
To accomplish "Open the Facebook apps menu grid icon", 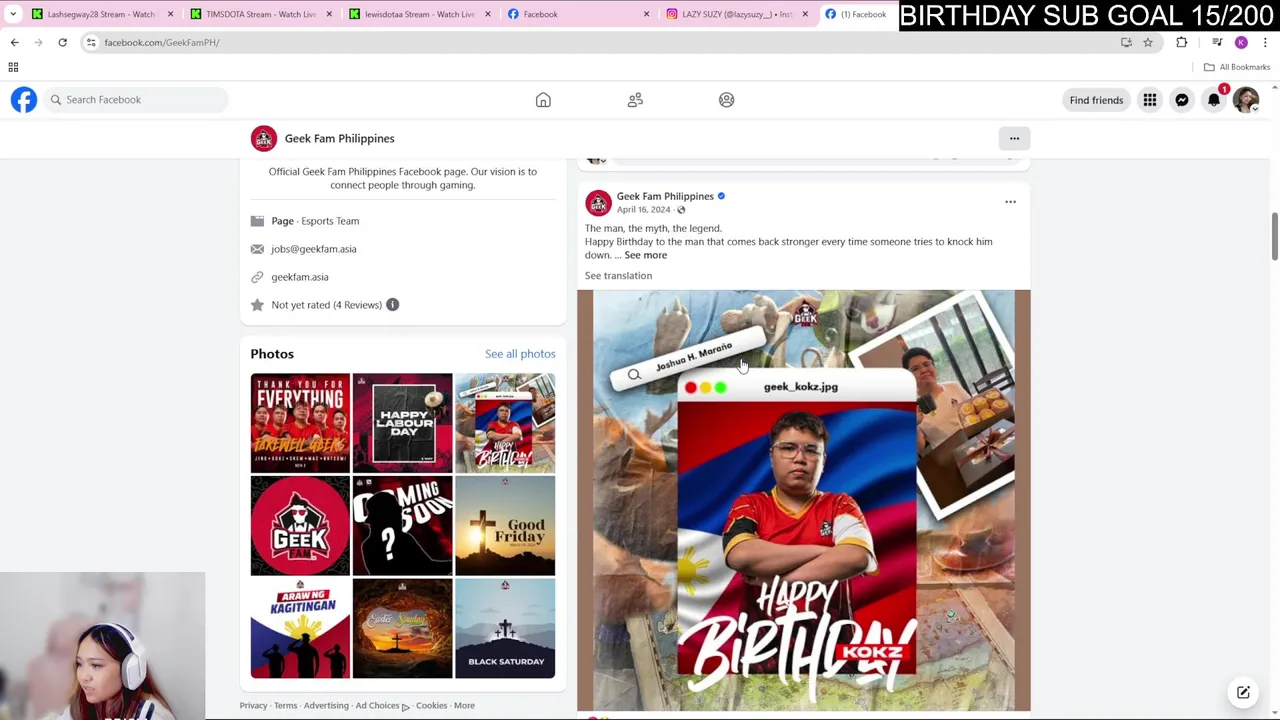I will tap(1150, 100).
